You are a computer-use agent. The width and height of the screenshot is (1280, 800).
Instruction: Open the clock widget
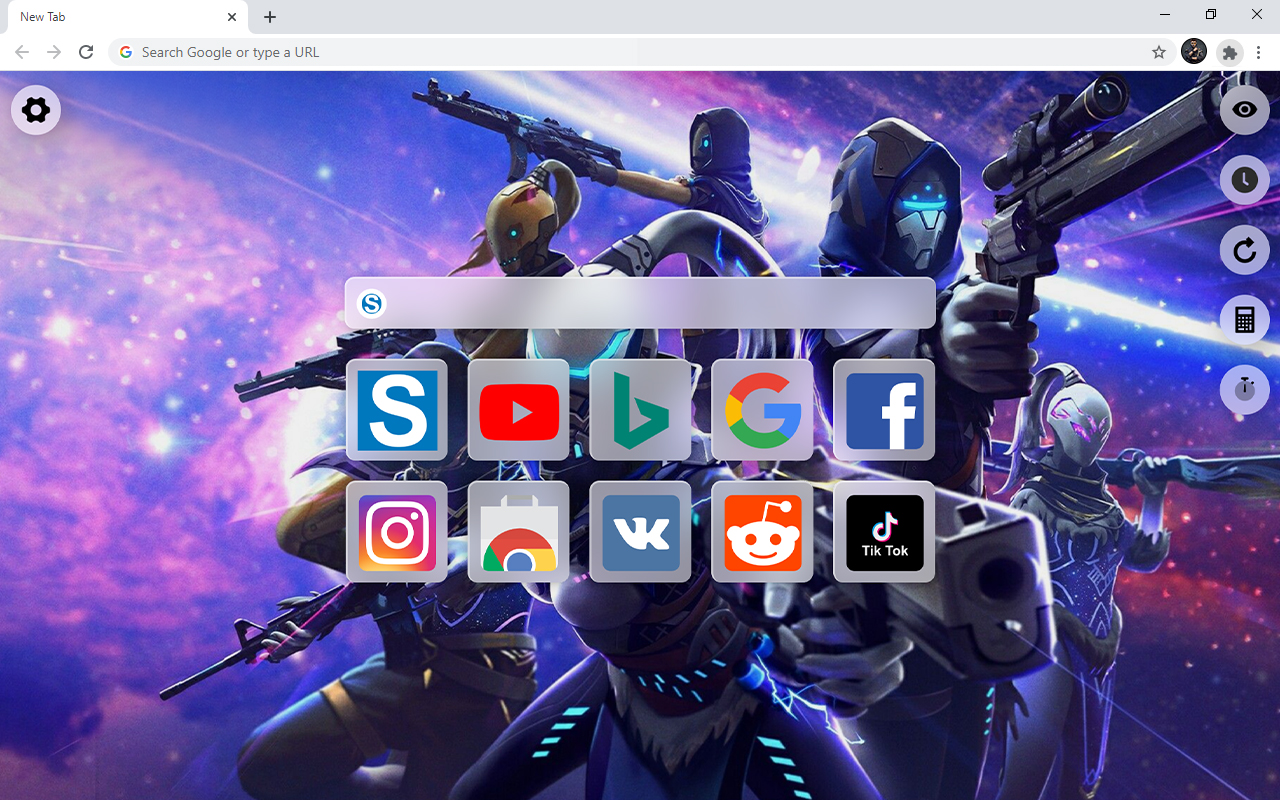(1244, 180)
